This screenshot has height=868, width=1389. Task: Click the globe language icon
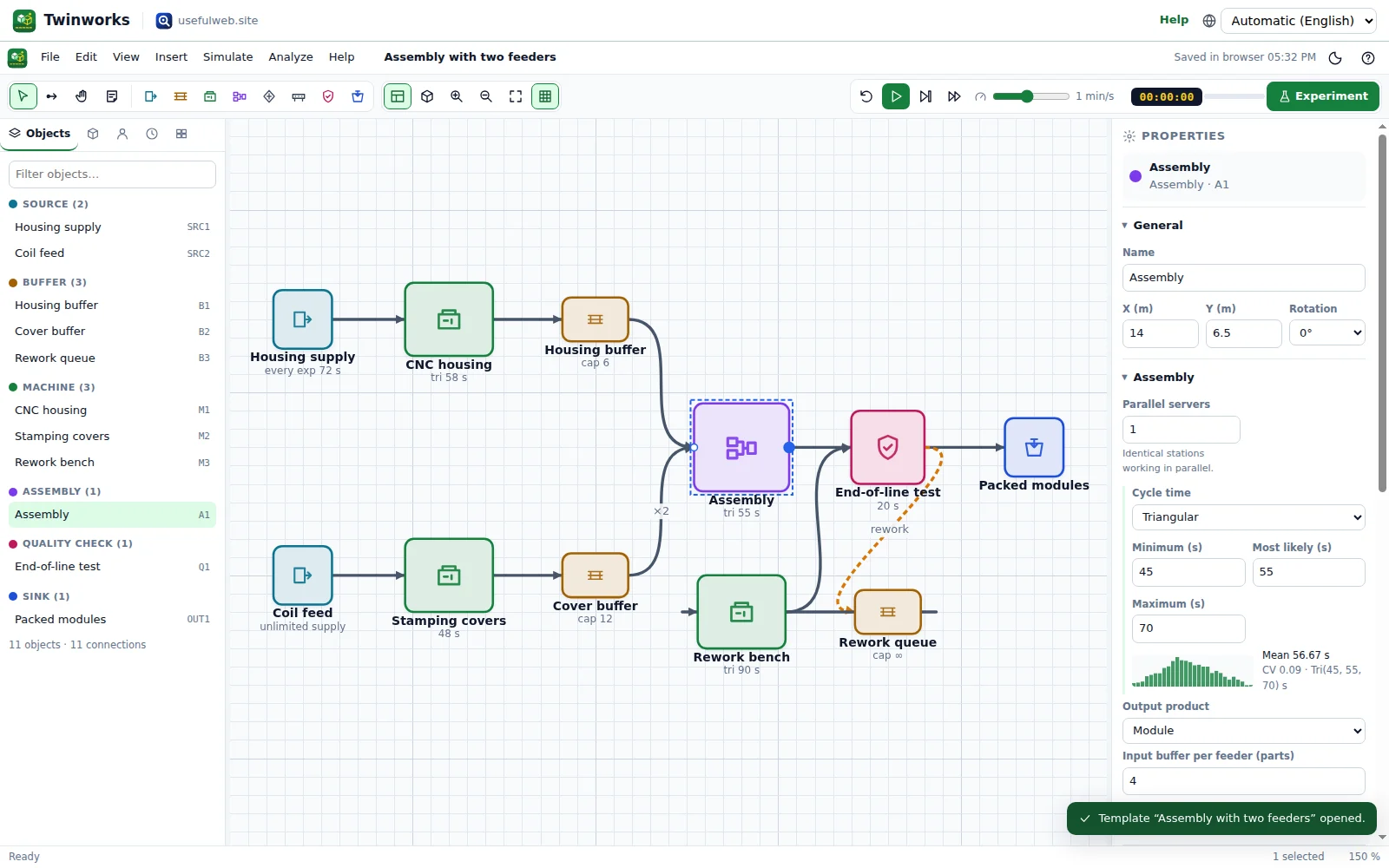click(1209, 21)
